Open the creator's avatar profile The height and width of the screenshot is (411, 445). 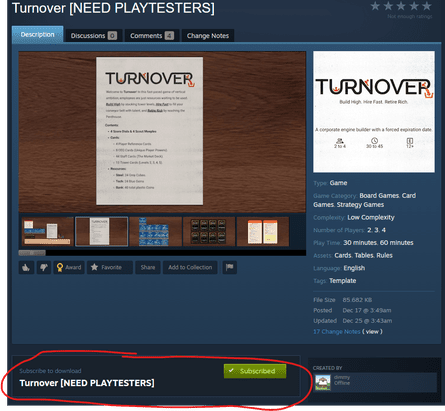(x=323, y=383)
